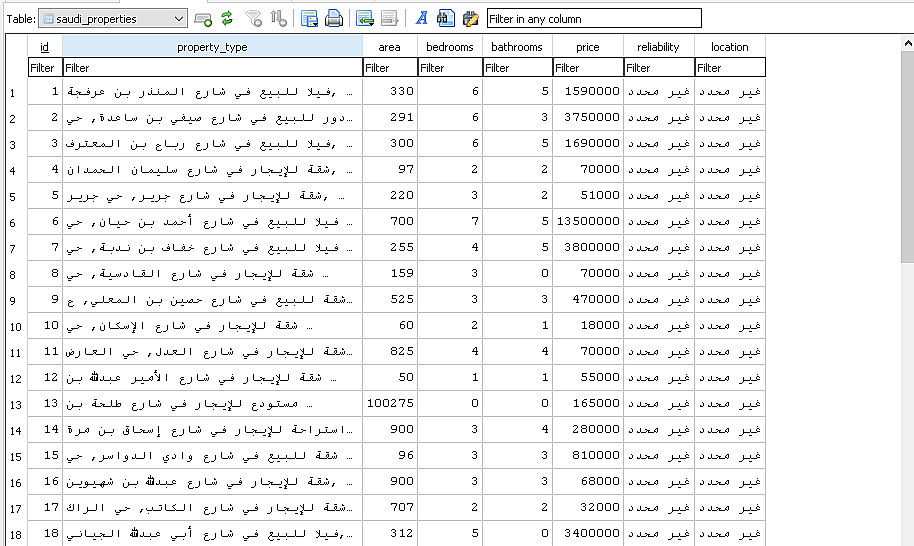Refresh the table data with green arrows
This screenshot has height=546, width=914.
point(227,19)
